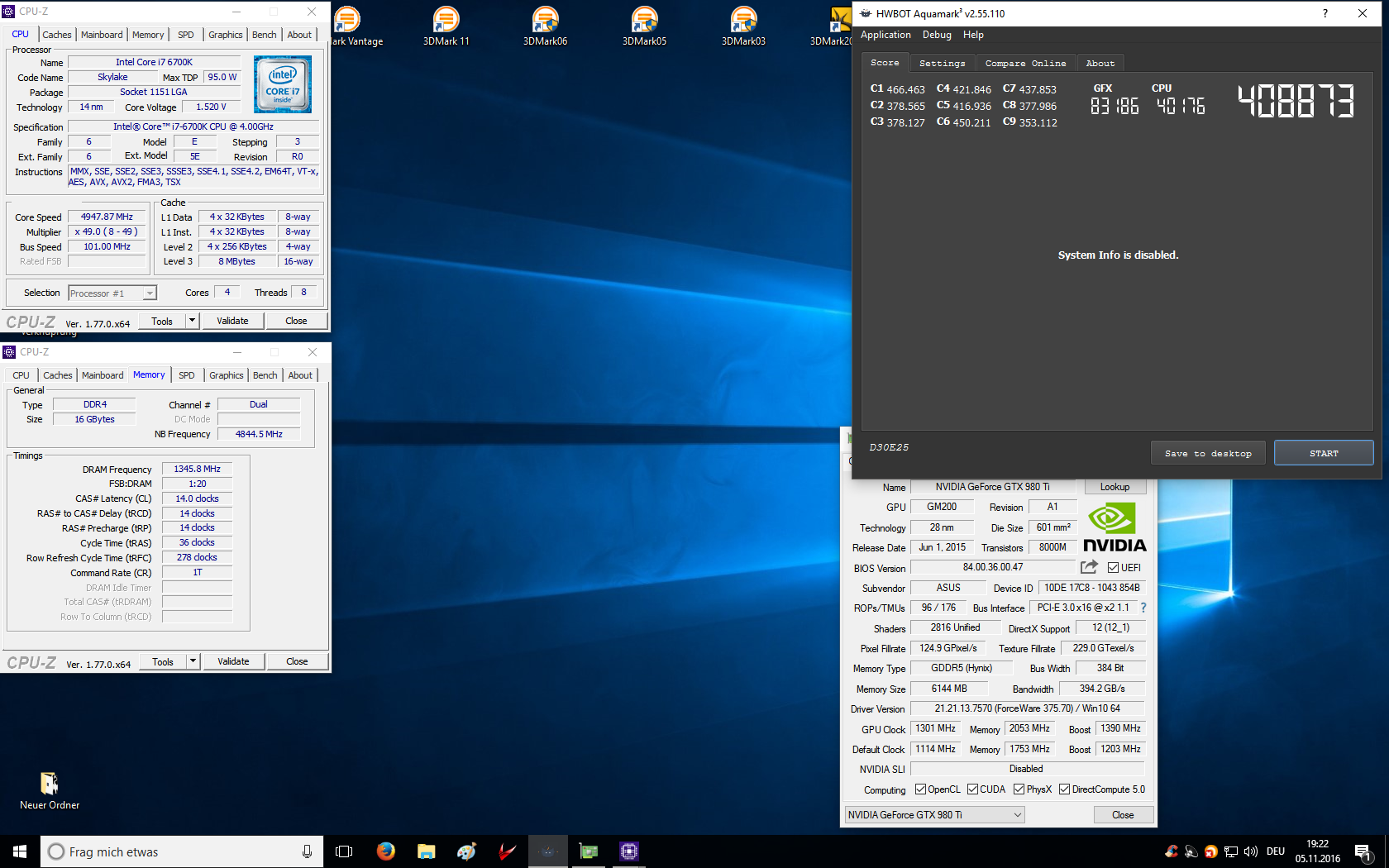The width and height of the screenshot is (1389, 868).
Task: Open the 3DMark03 desktop shortcut
Action: point(743,26)
